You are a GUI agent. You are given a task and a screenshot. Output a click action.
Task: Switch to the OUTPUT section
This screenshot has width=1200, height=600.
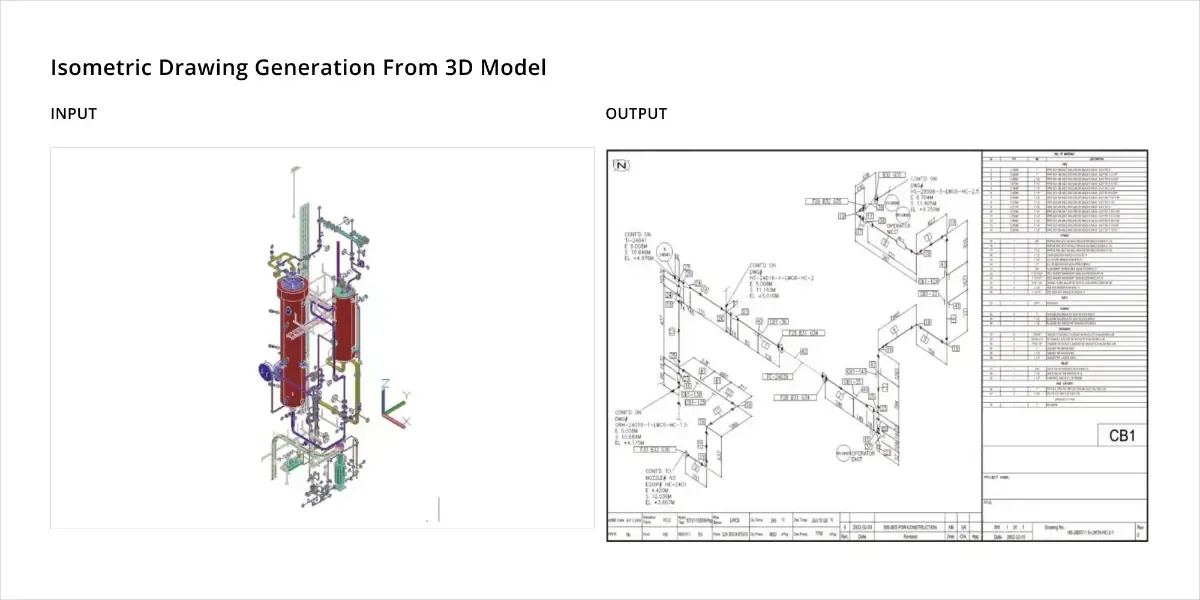[x=636, y=113]
